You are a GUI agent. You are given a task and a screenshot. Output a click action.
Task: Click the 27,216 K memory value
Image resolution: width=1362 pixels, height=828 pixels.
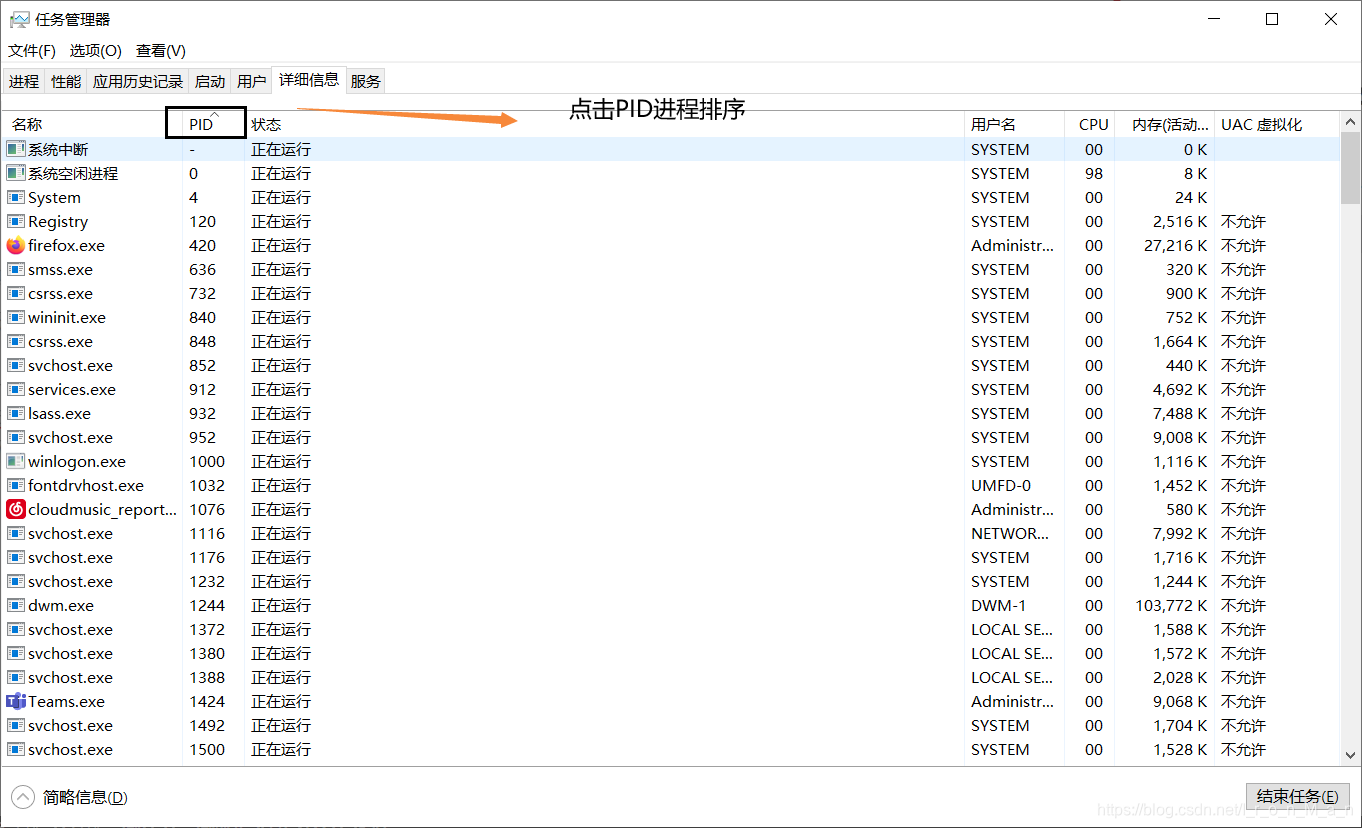click(x=1176, y=245)
